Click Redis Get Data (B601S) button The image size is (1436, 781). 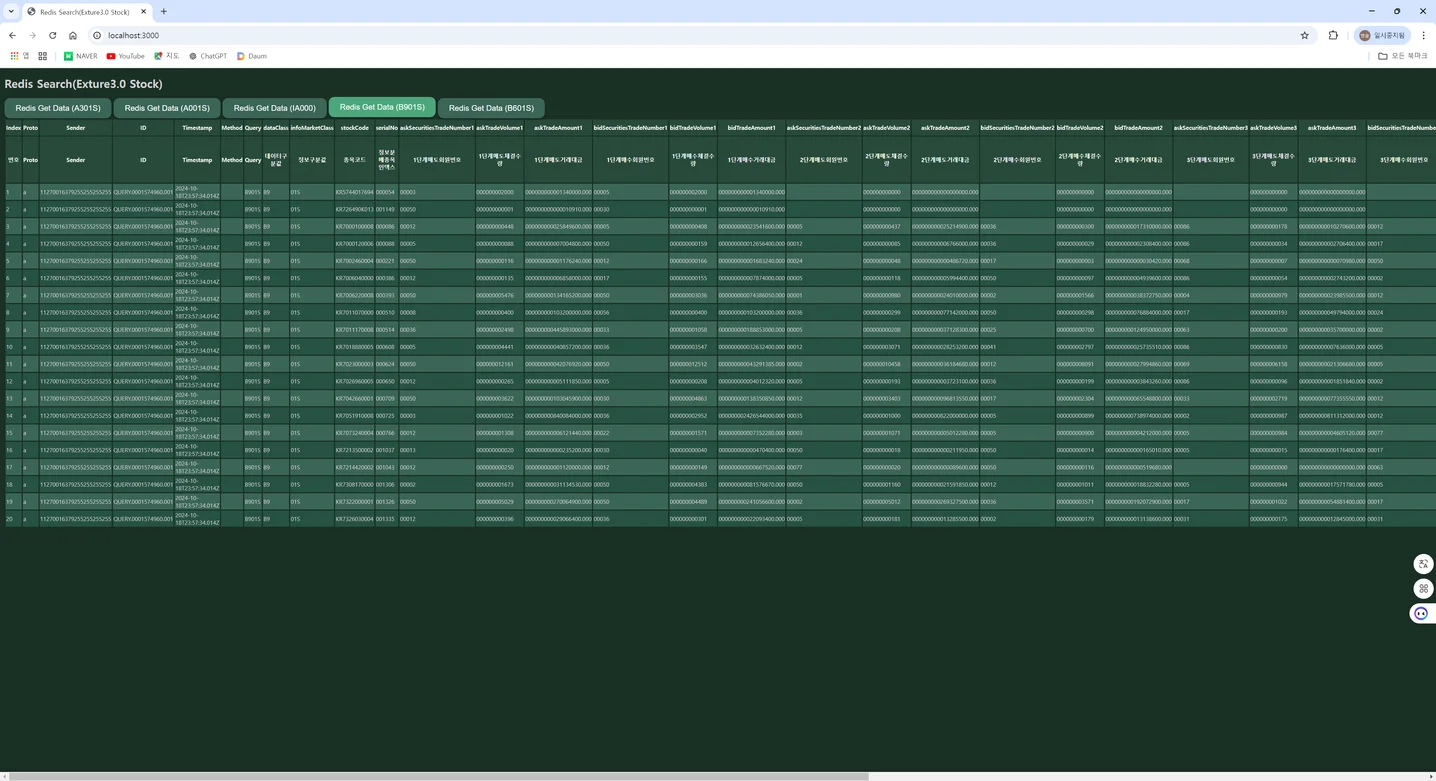[491, 108]
